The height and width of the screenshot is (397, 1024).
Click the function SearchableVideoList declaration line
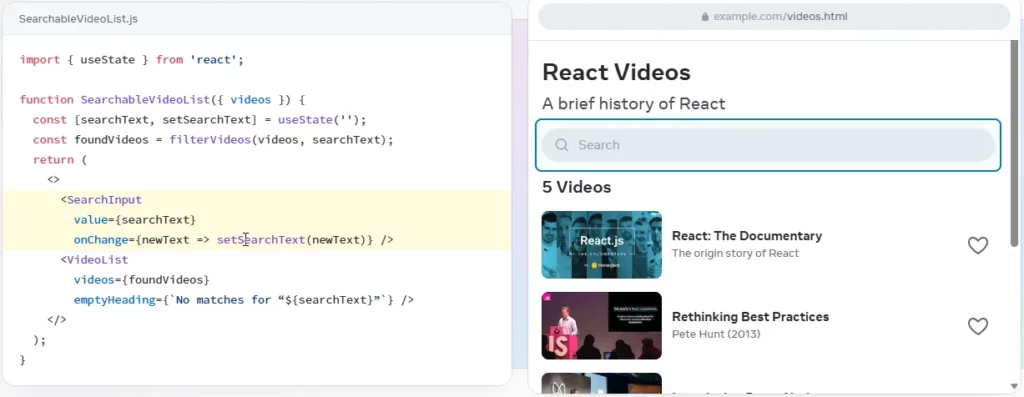click(163, 100)
